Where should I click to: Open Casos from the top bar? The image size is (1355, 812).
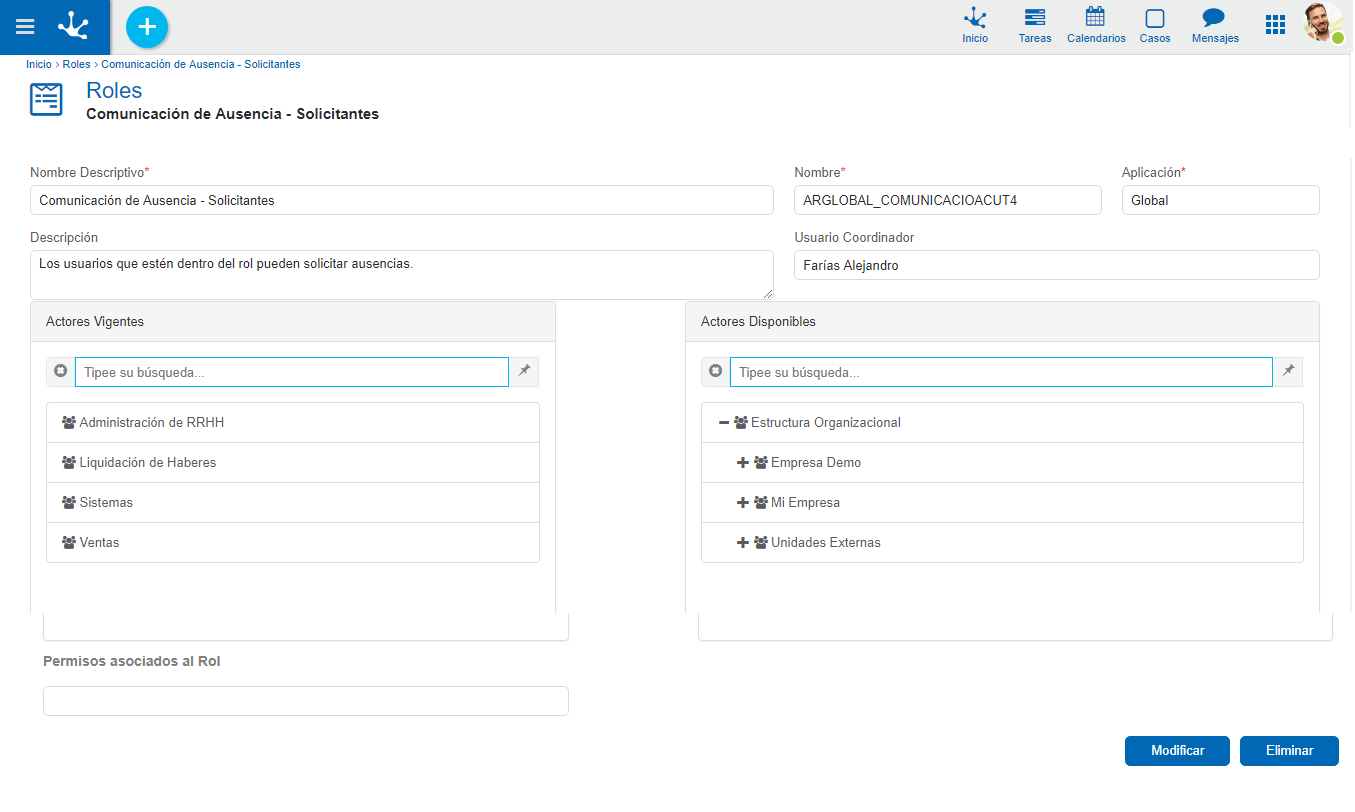[x=1155, y=27]
